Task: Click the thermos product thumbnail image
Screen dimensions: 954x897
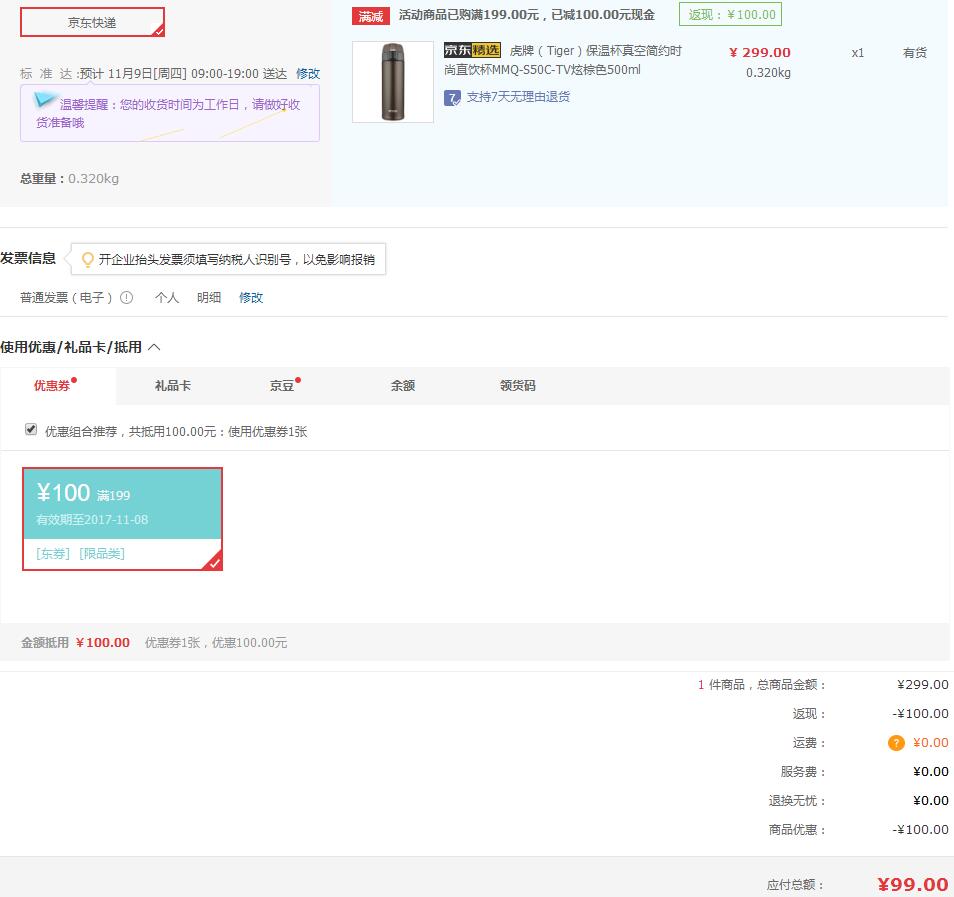Action: [x=393, y=82]
